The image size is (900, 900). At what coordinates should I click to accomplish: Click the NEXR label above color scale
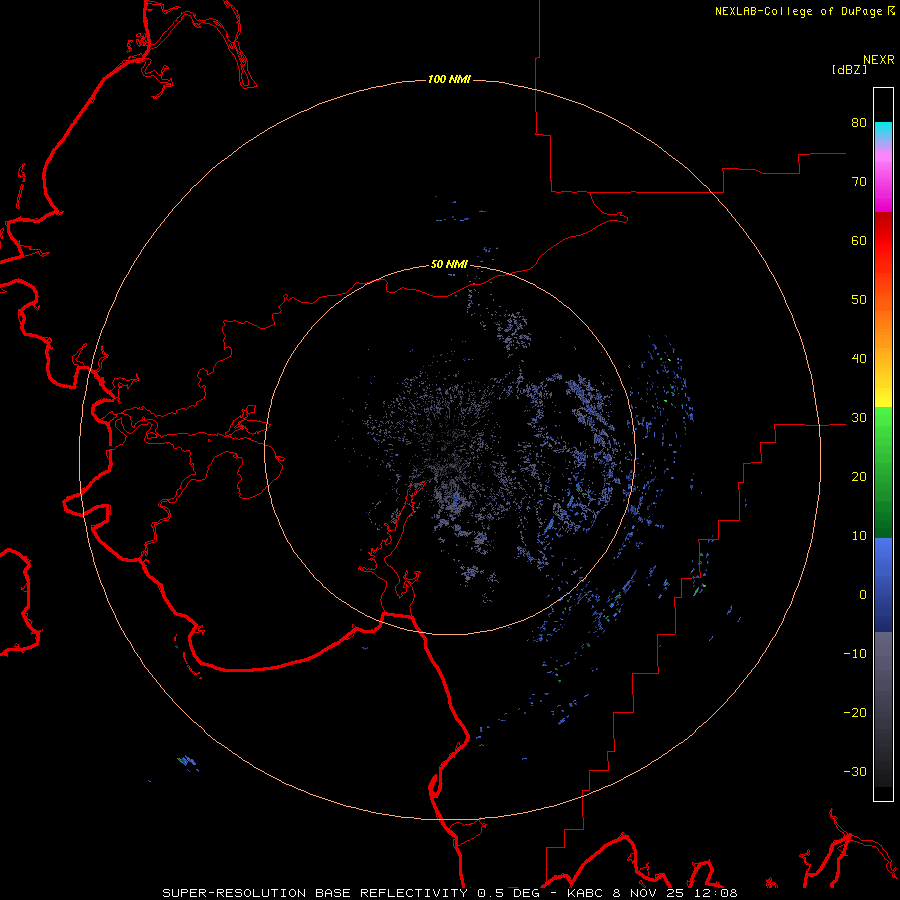click(879, 60)
